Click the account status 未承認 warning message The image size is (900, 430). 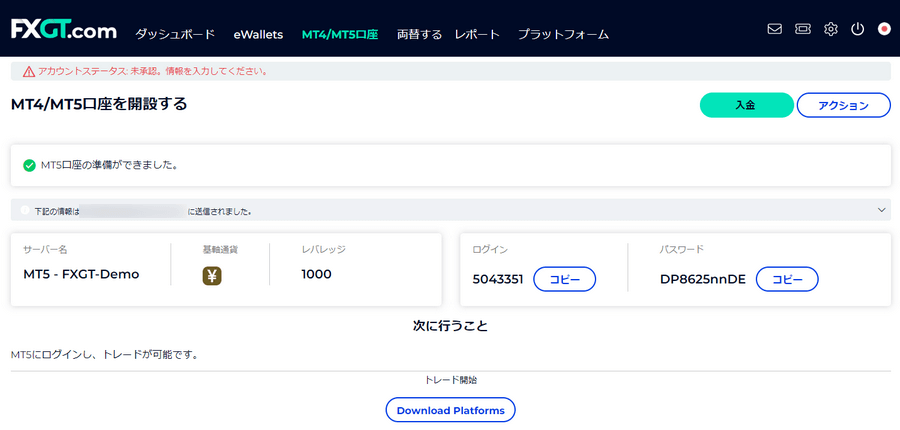tap(152, 72)
